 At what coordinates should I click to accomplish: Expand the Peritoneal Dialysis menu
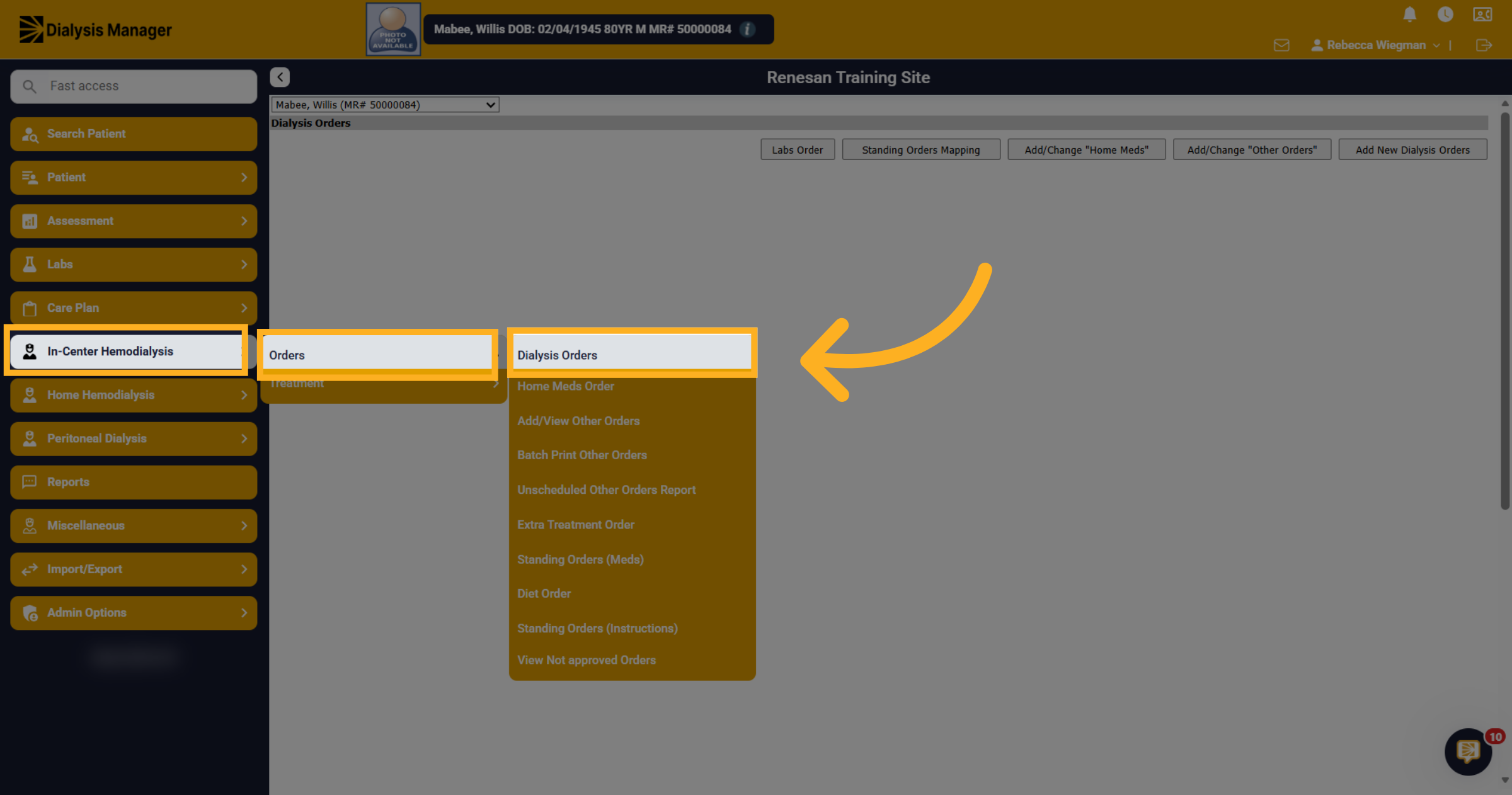pyautogui.click(x=134, y=438)
